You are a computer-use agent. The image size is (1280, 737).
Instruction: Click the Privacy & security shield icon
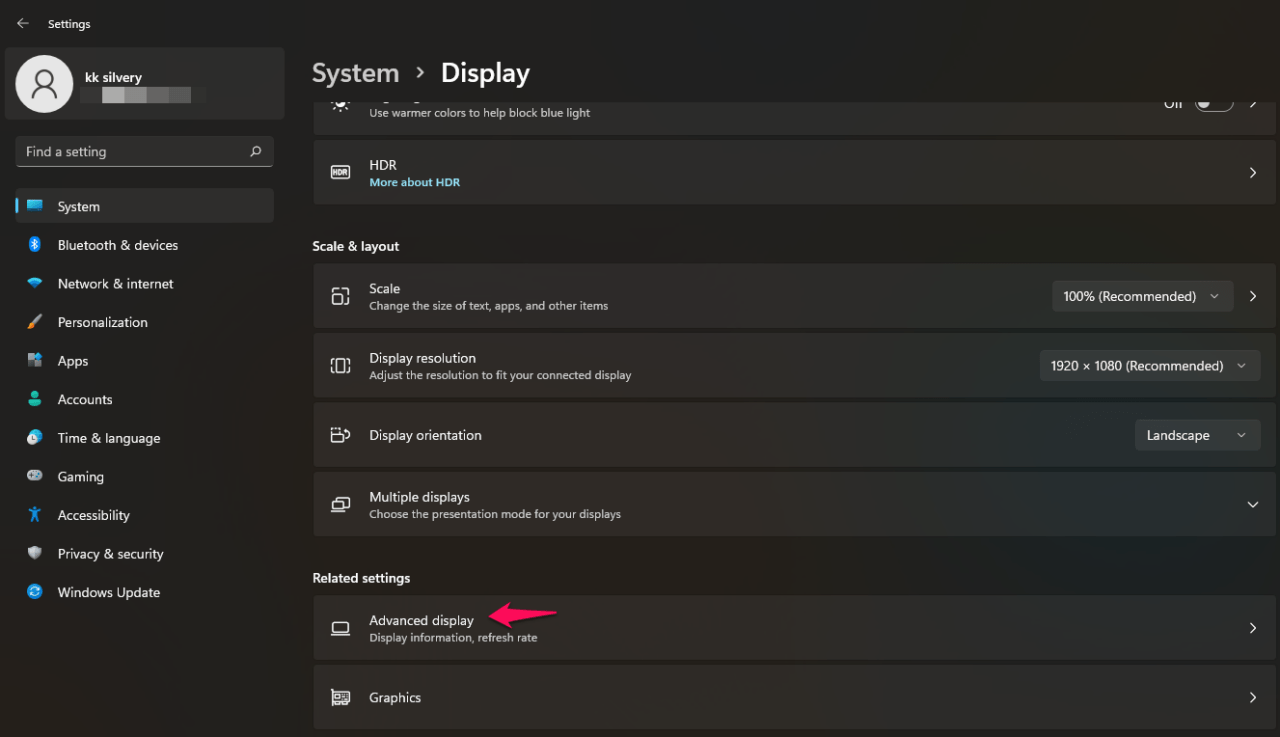(35, 553)
